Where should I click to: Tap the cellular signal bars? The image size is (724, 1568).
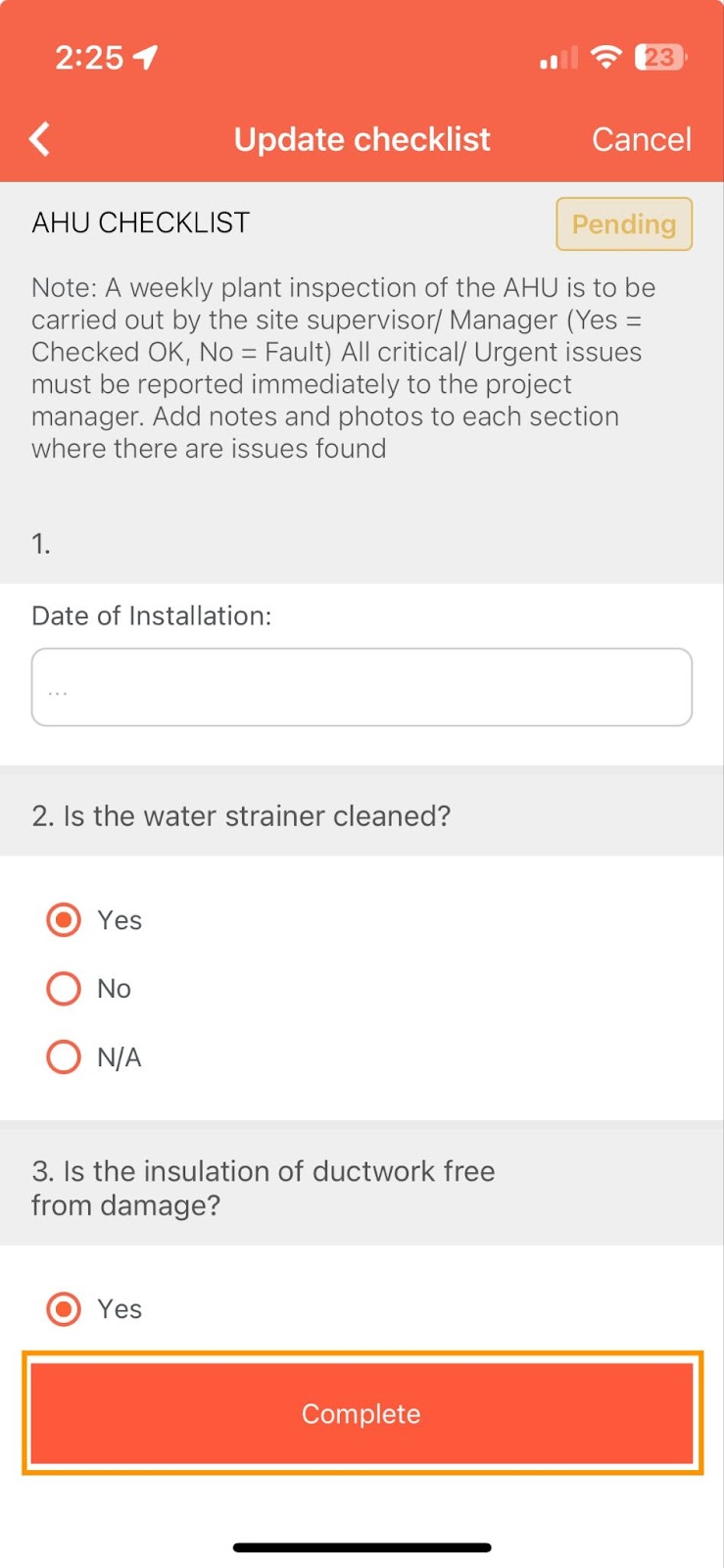click(558, 58)
